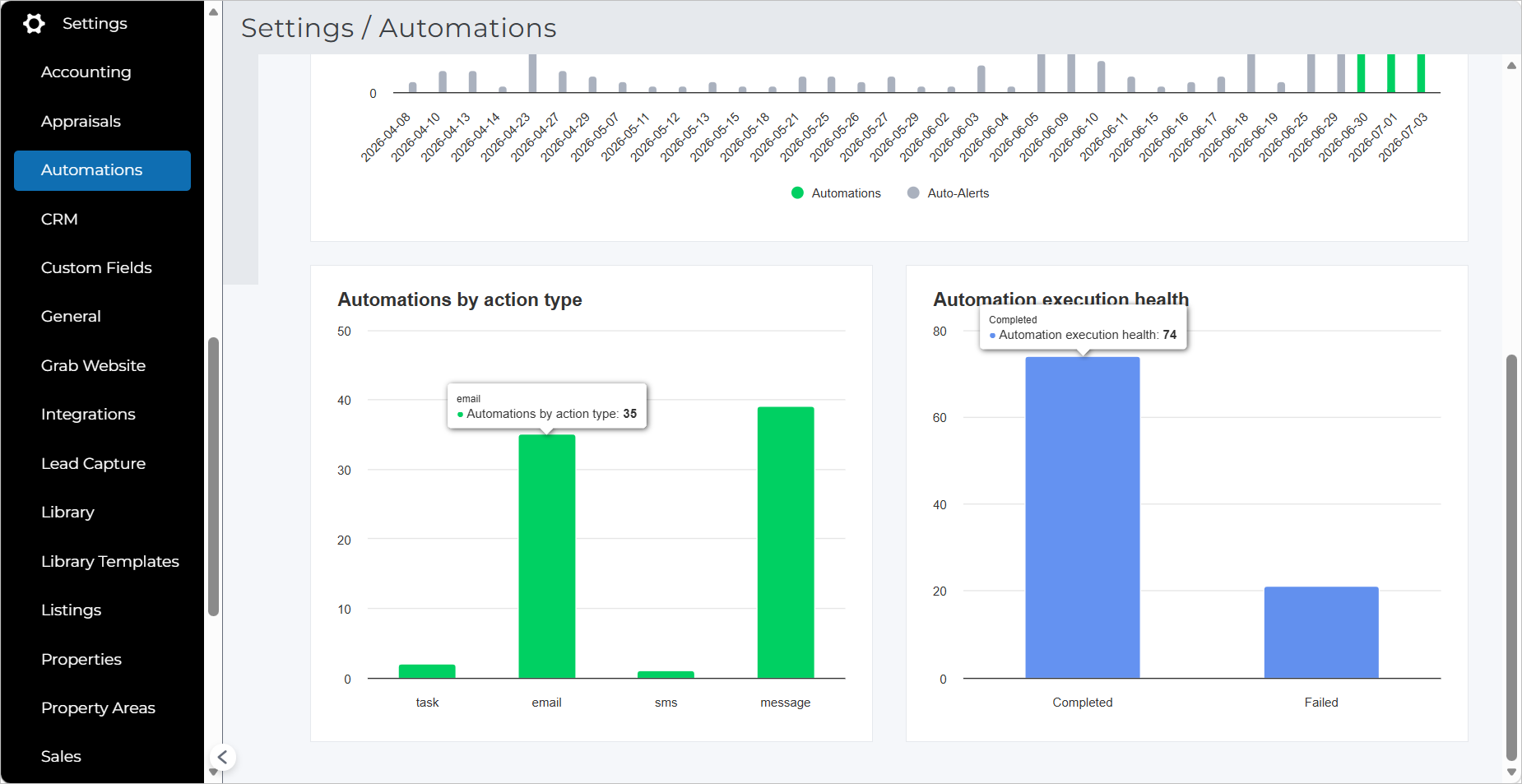Click the Settings gear icon

[x=34, y=24]
